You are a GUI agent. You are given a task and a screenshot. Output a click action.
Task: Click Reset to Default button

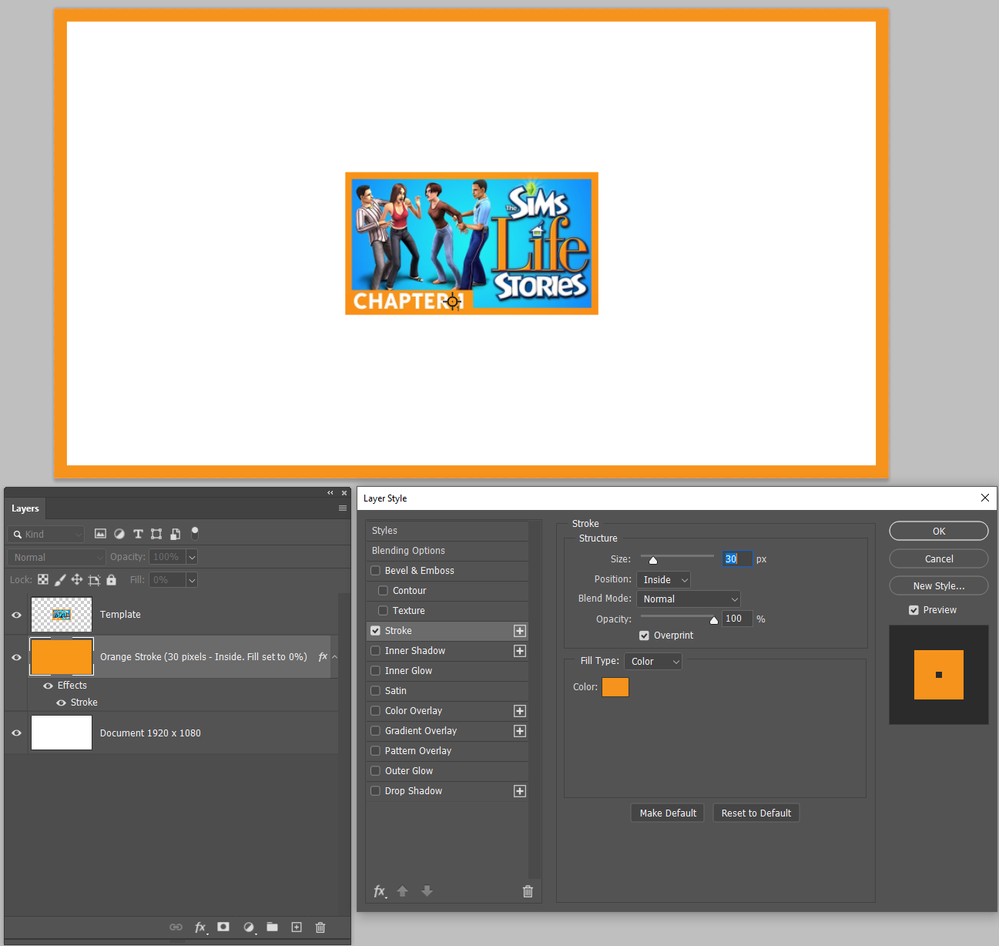pyautogui.click(x=756, y=813)
